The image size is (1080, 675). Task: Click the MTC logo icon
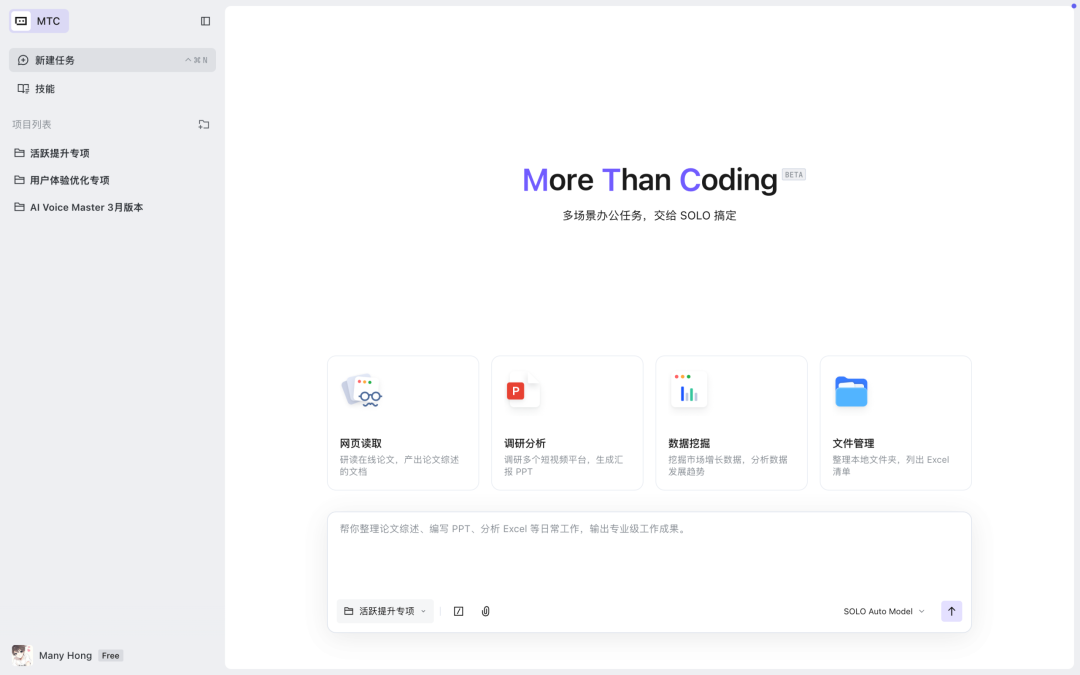coord(20,20)
